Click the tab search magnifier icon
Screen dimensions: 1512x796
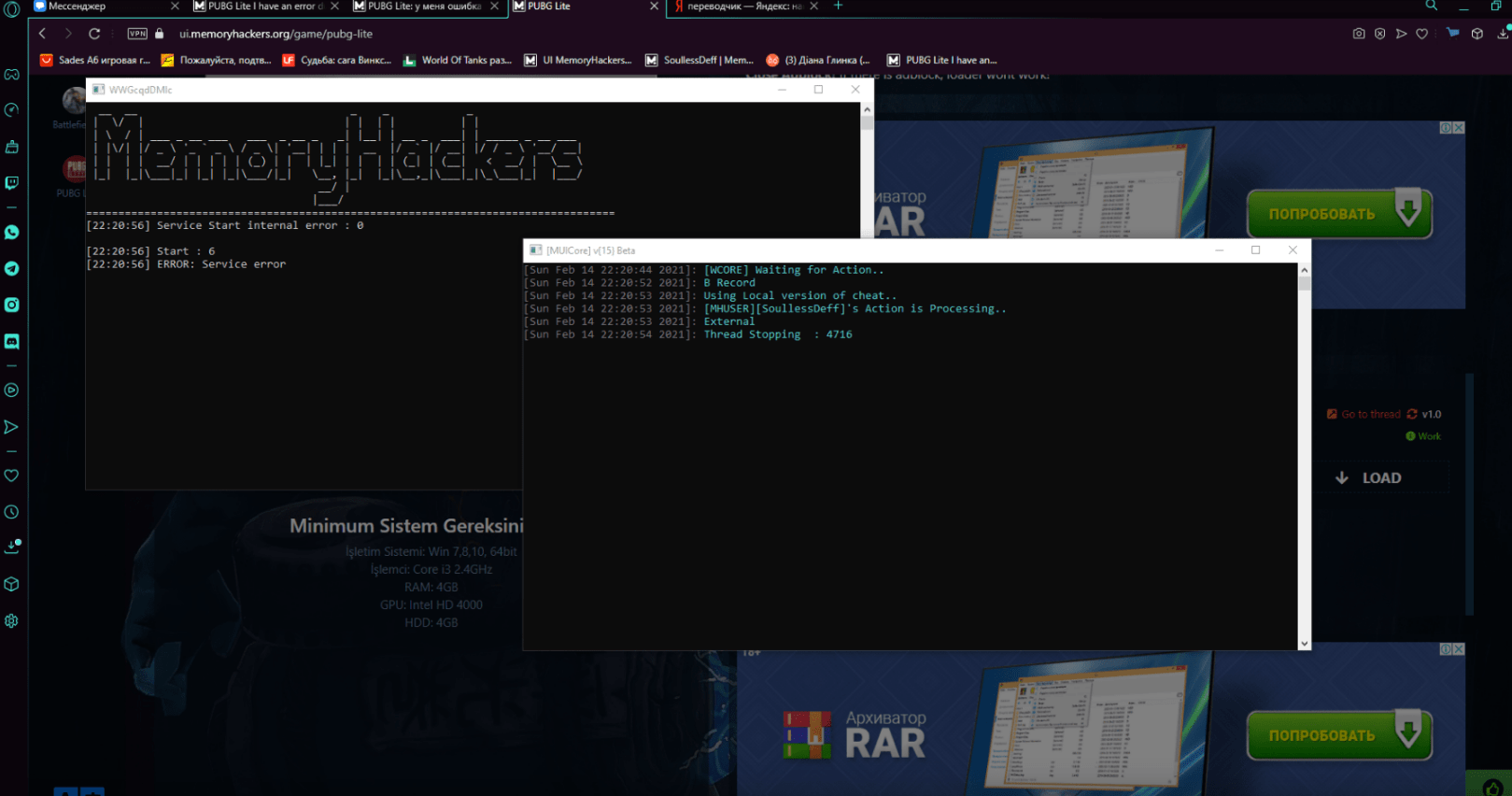(1431, 6)
